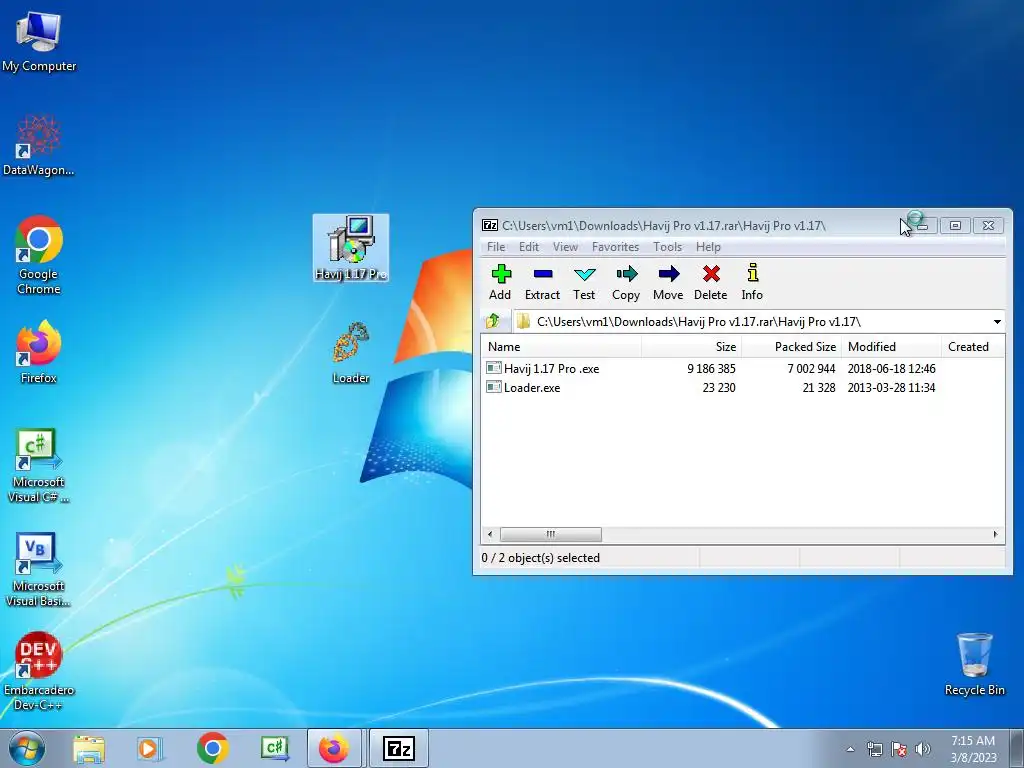This screenshot has height=768, width=1024.
Task: Show hidden tray icons arrow
Action: coord(850,749)
